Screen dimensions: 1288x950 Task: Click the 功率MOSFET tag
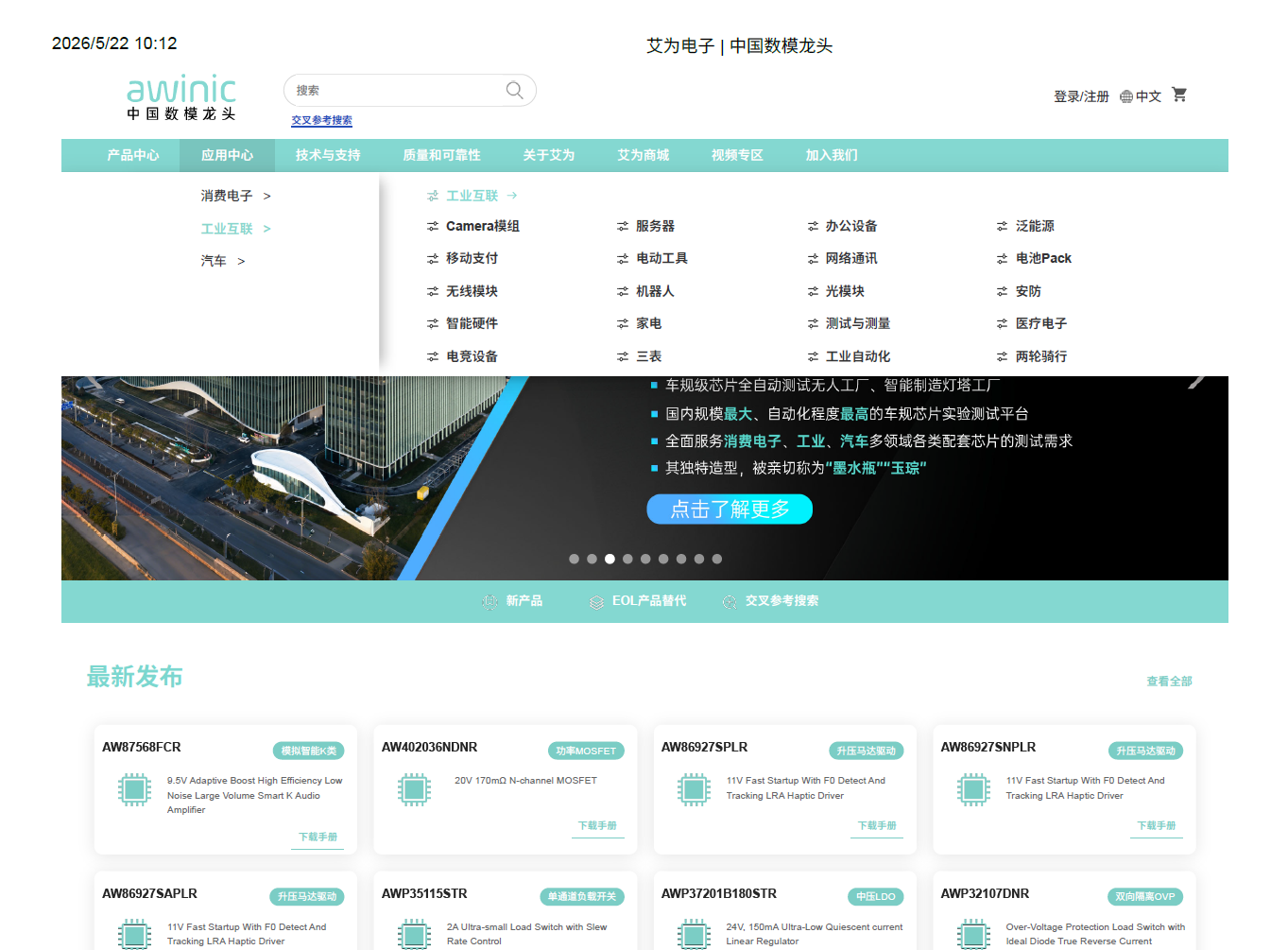point(586,751)
